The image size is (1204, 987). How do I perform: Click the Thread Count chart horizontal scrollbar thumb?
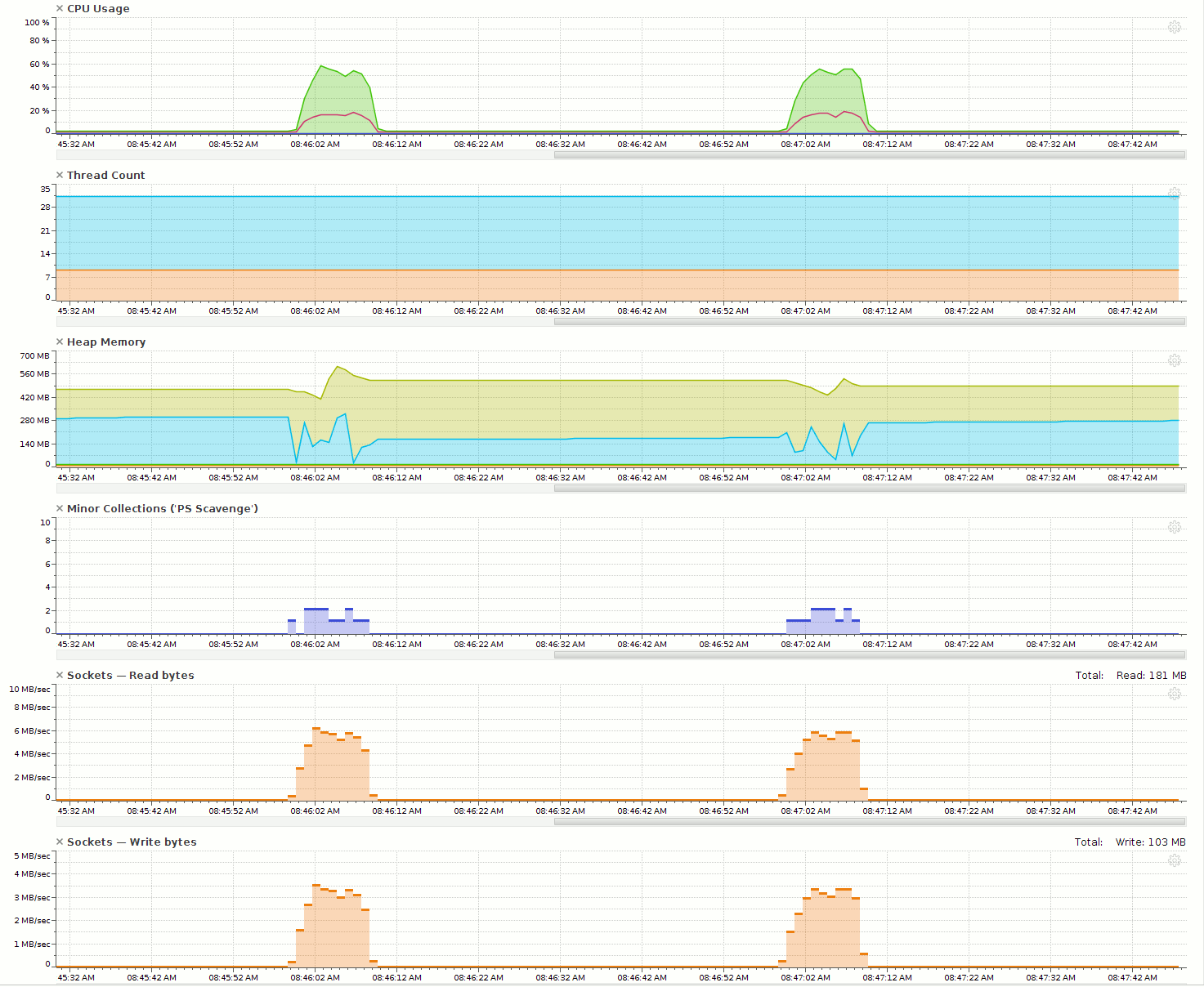point(870,321)
